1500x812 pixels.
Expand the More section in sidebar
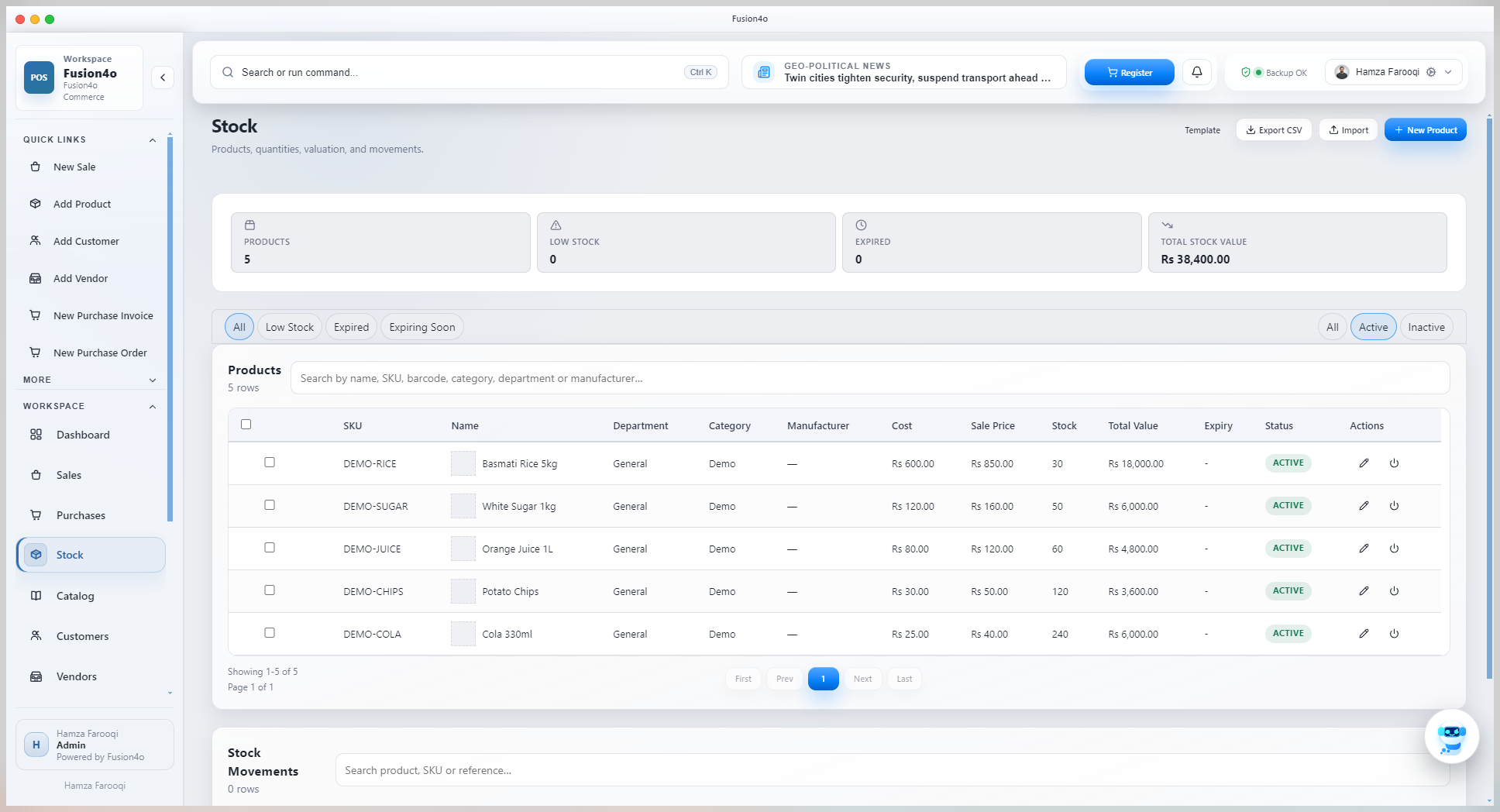coord(152,380)
